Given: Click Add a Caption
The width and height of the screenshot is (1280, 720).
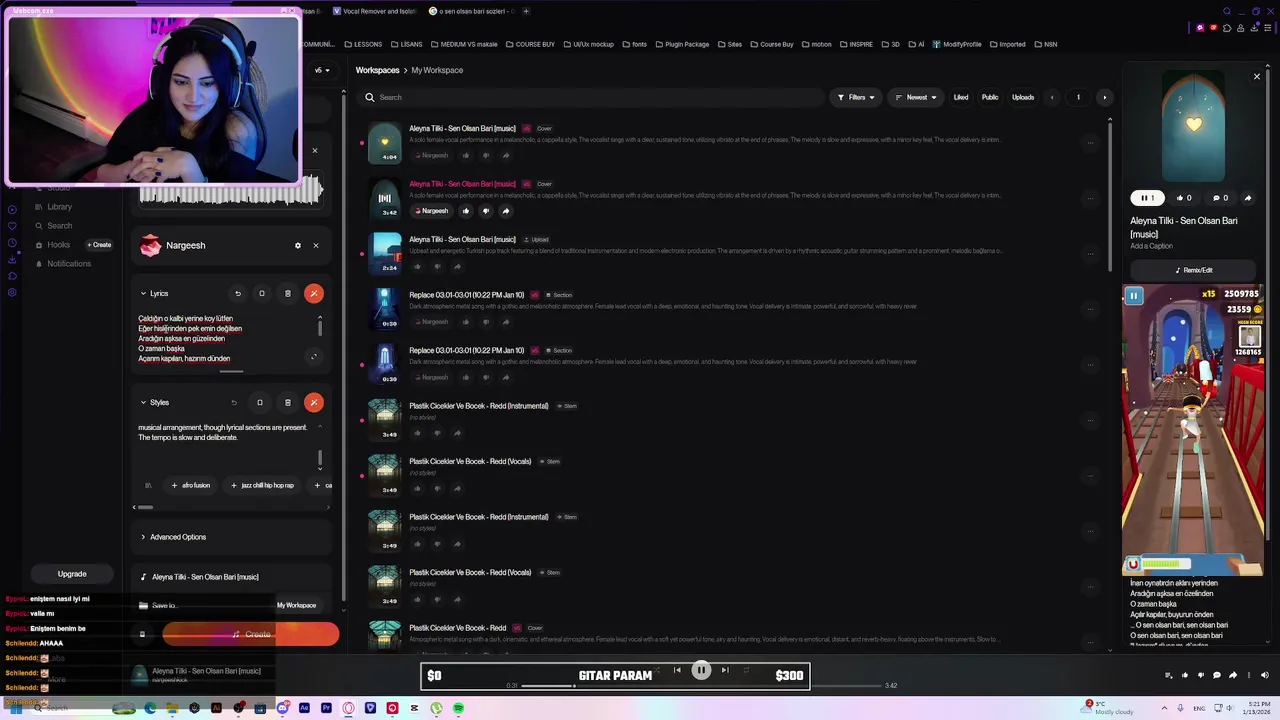Looking at the screenshot, I should [1152, 246].
